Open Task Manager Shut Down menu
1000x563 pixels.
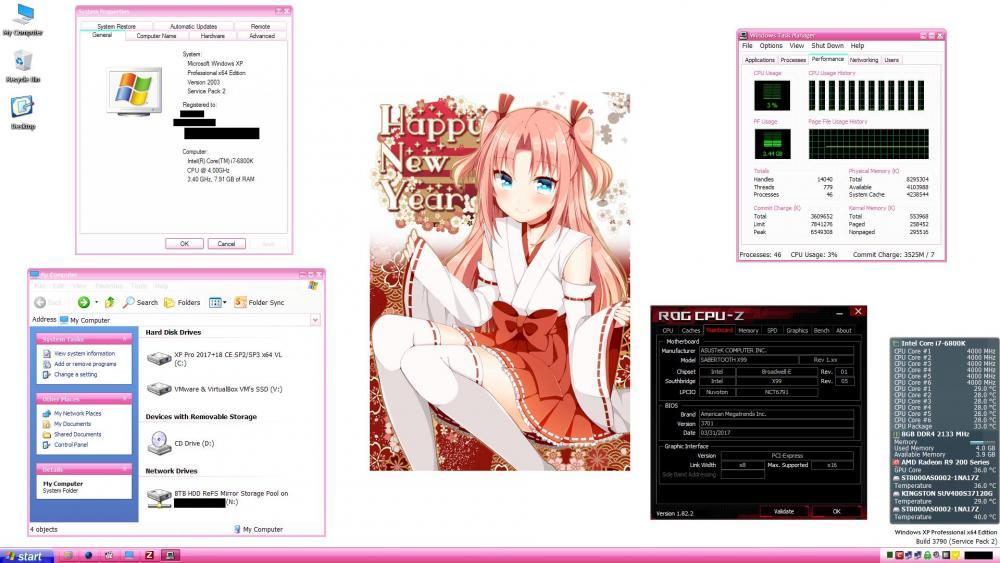827,46
